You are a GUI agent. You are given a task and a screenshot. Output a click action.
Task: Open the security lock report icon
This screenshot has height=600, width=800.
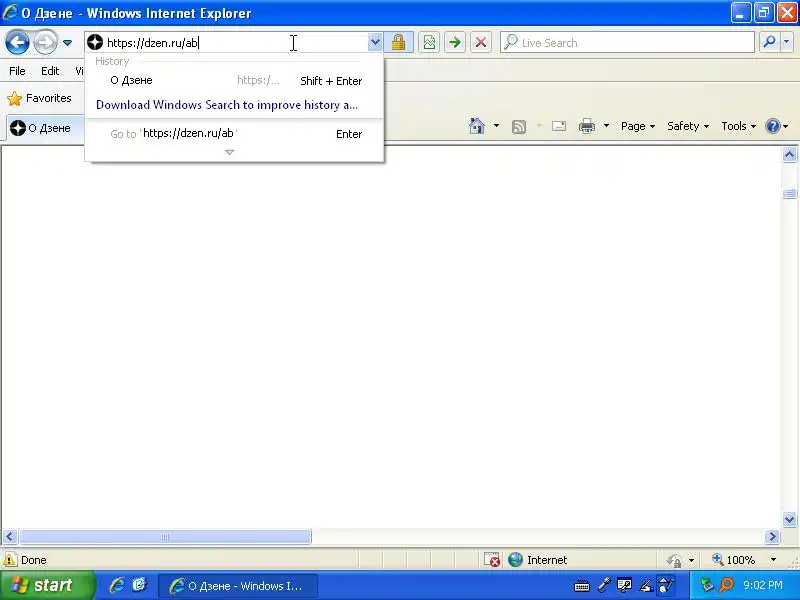(398, 42)
